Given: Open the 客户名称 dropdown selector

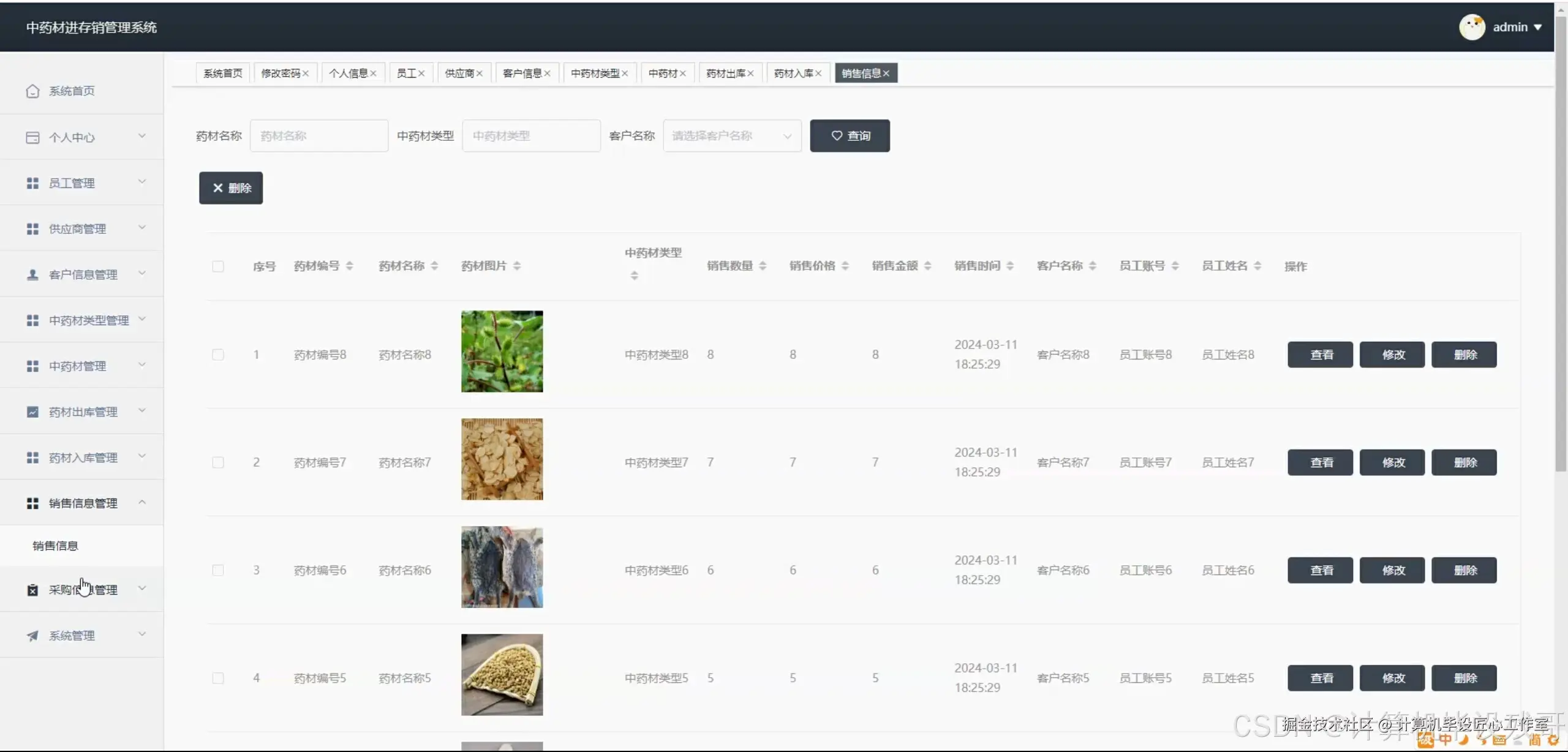Looking at the screenshot, I should click(x=731, y=136).
